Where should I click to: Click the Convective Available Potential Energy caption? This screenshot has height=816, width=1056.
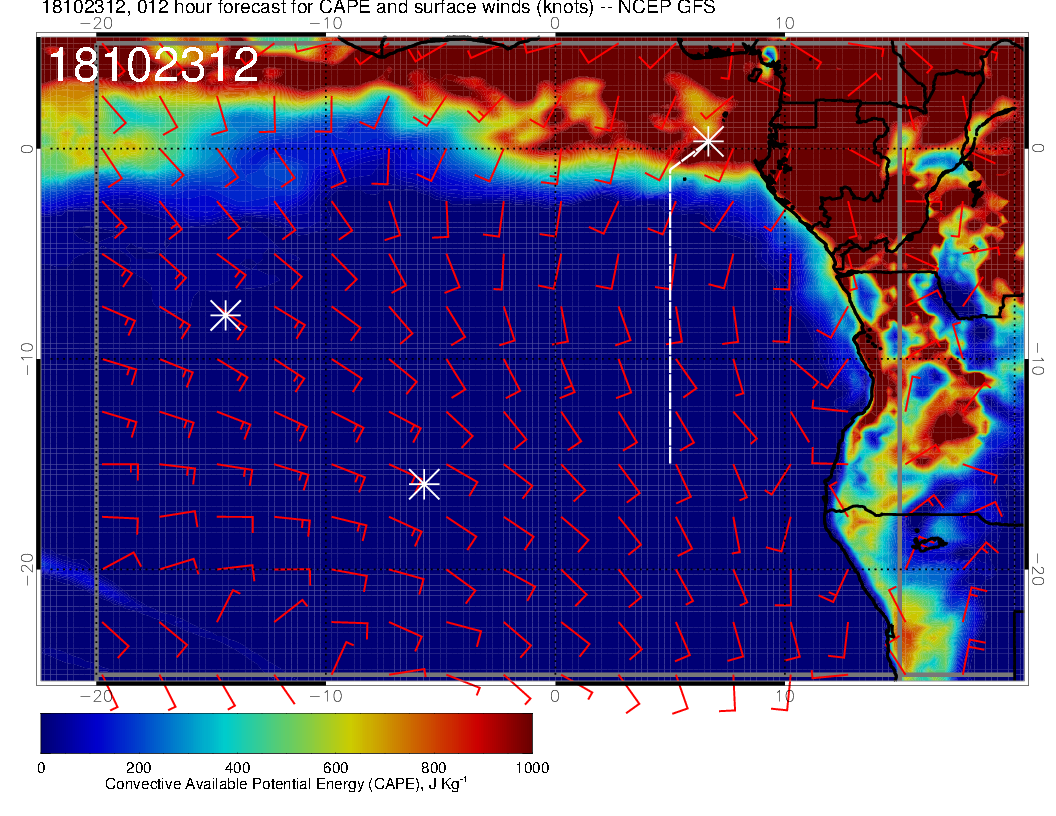[285, 785]
